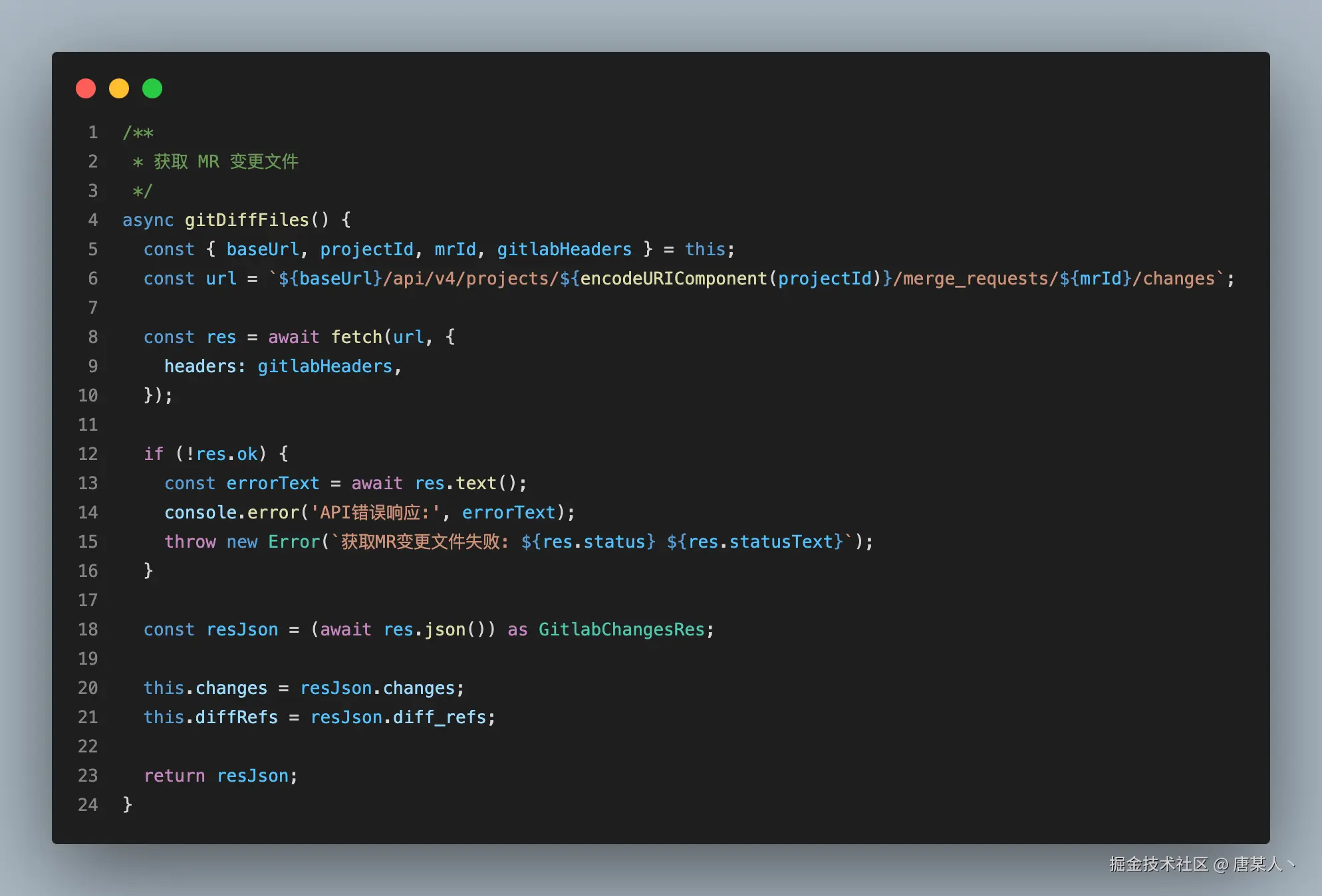Screen dimensions: 1322x896
Task: Click the return resJson statement
Action: click(220, 776)
